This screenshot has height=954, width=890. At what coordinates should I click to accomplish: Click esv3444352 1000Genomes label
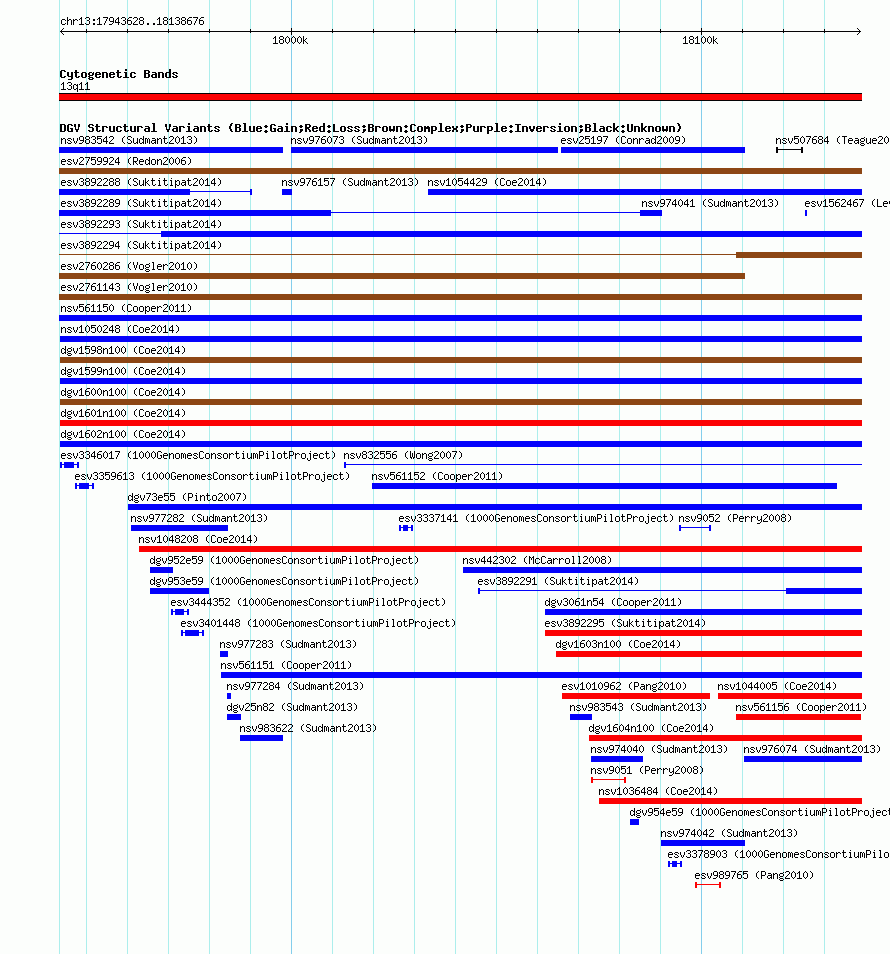[308, 602]
